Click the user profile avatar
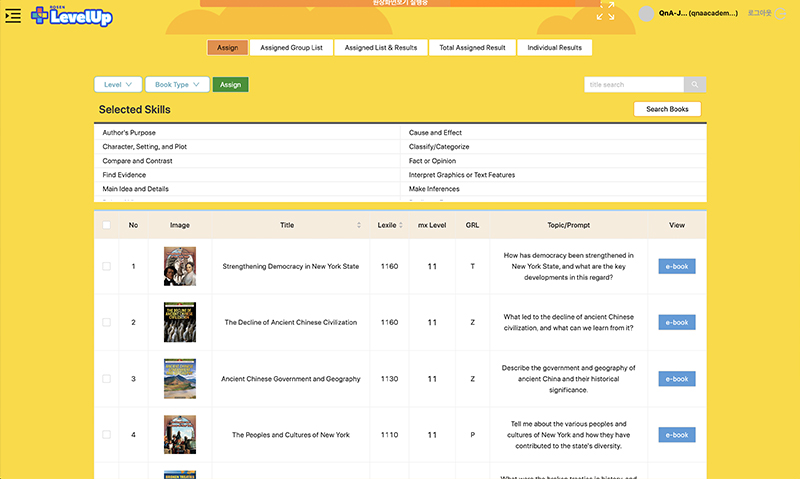Viewport: 800px width, 479px height. point(647,14)
